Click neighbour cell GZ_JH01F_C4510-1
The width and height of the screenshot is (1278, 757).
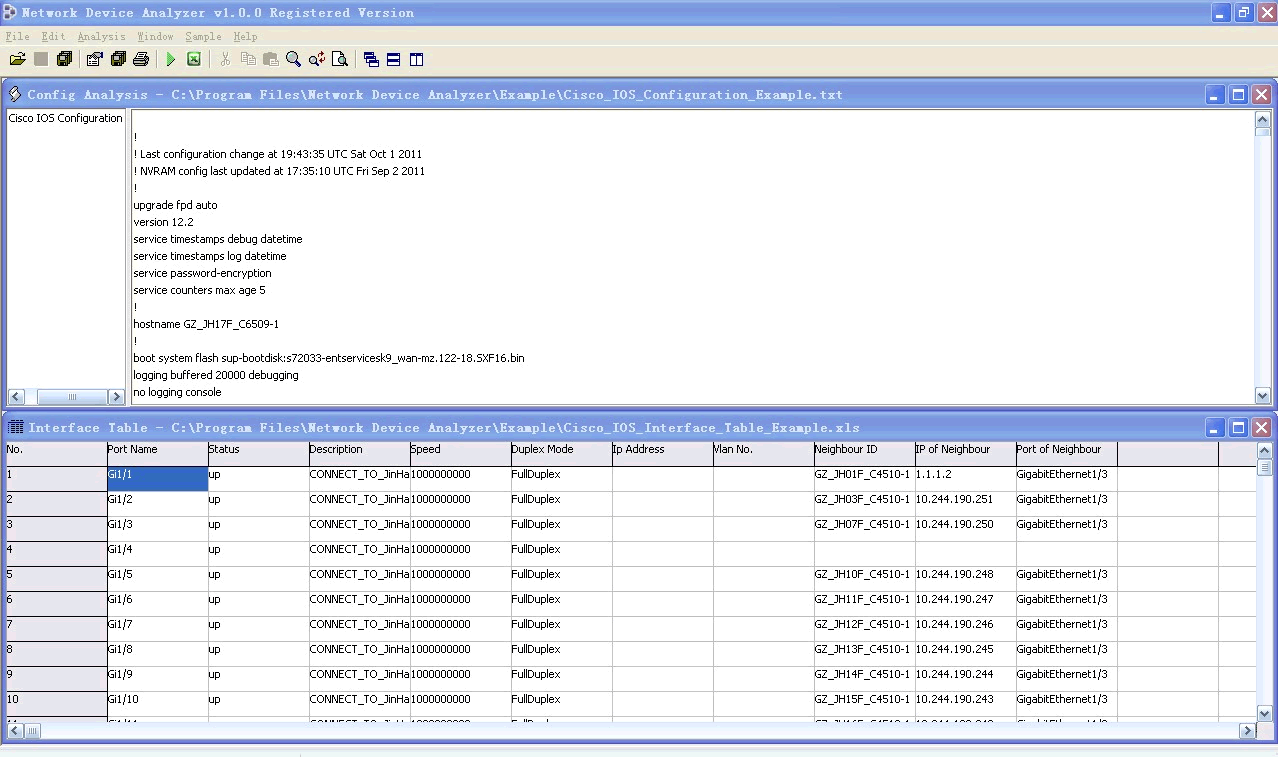pyautogui.click(x=865, y=479)
